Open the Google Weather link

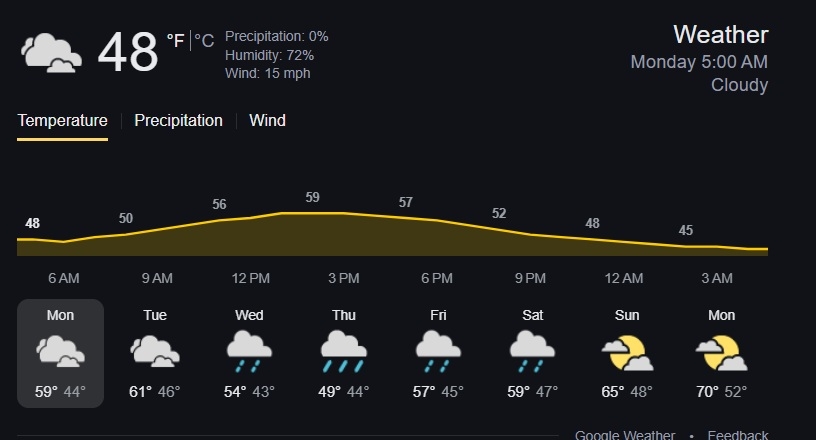[624, 435]
